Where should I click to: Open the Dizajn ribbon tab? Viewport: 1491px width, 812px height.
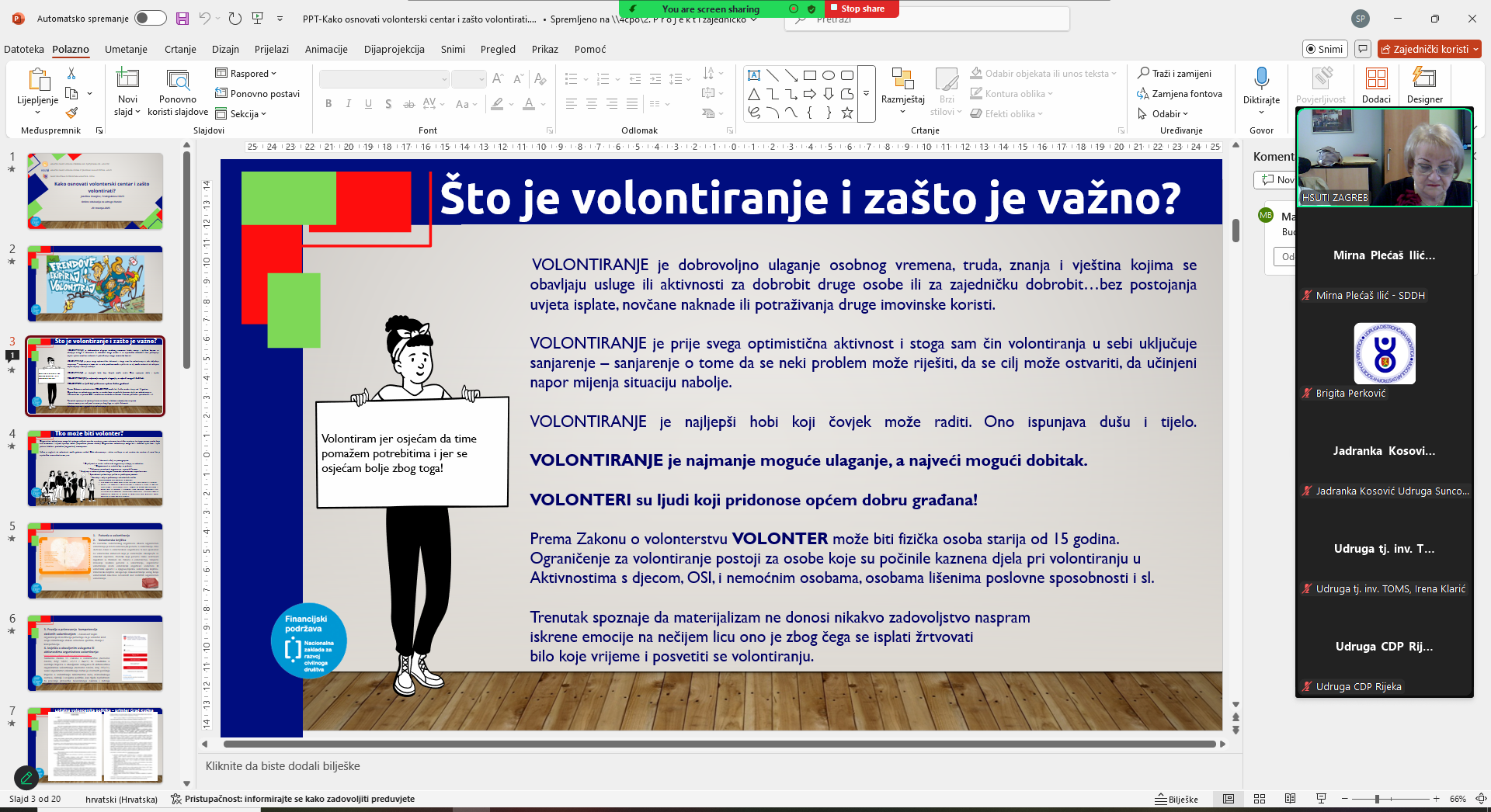point(225,50)
